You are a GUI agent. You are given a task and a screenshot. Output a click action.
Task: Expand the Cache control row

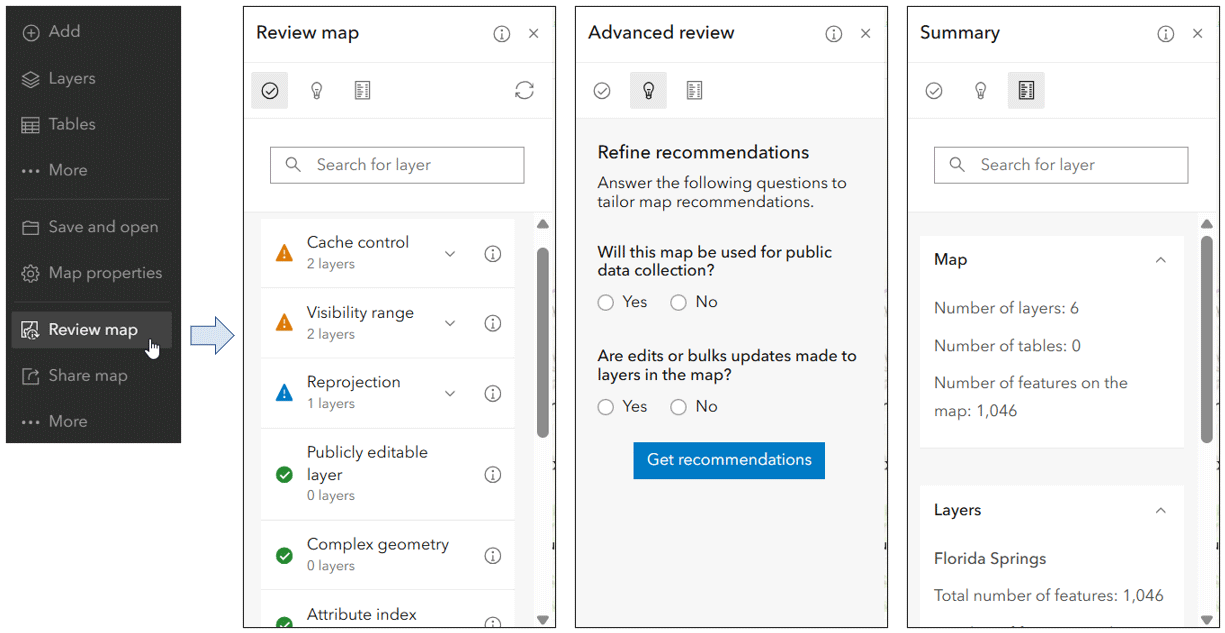coord(450,254)
